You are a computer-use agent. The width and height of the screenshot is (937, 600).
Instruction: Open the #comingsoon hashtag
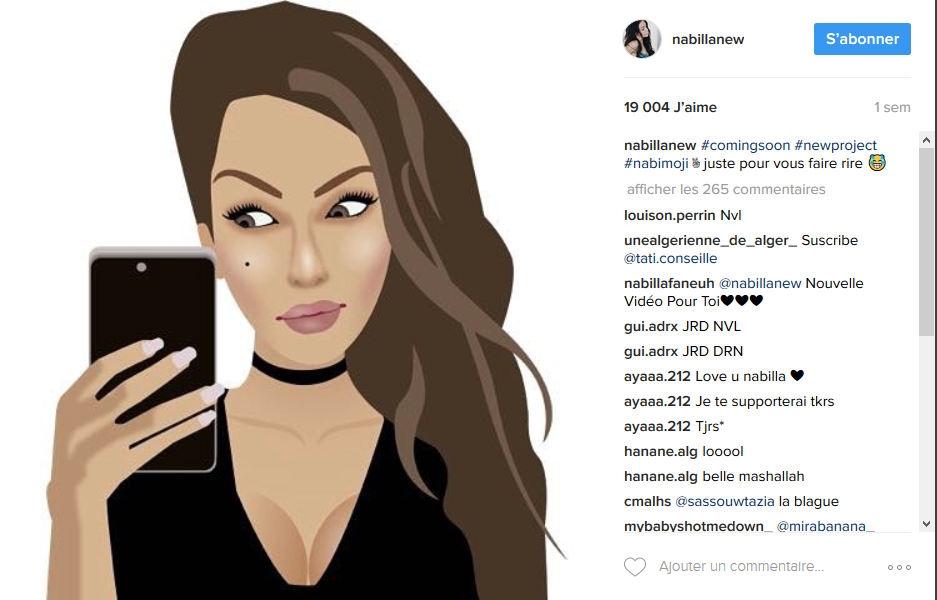click(745, 145)
